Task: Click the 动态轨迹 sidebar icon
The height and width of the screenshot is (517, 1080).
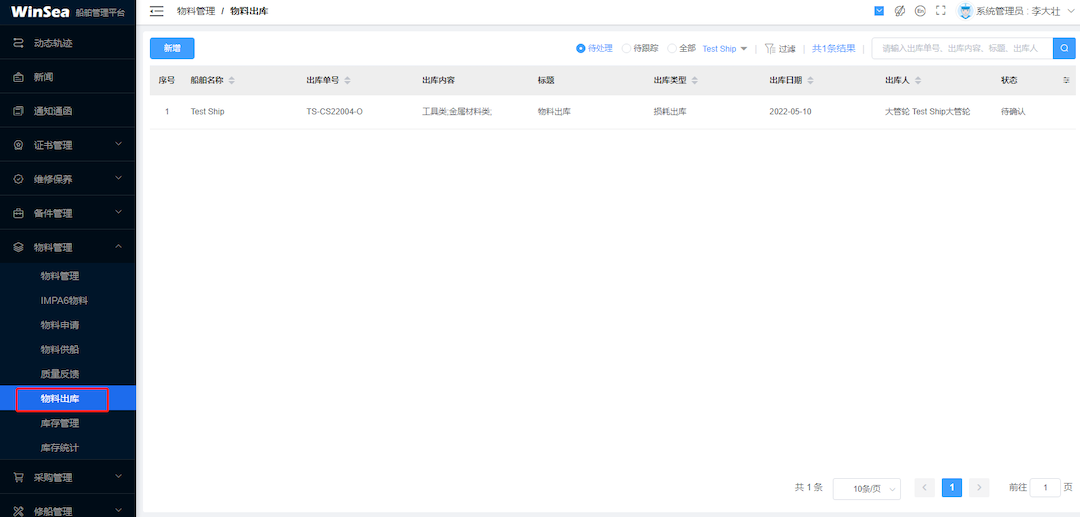Action: point(19,43)
